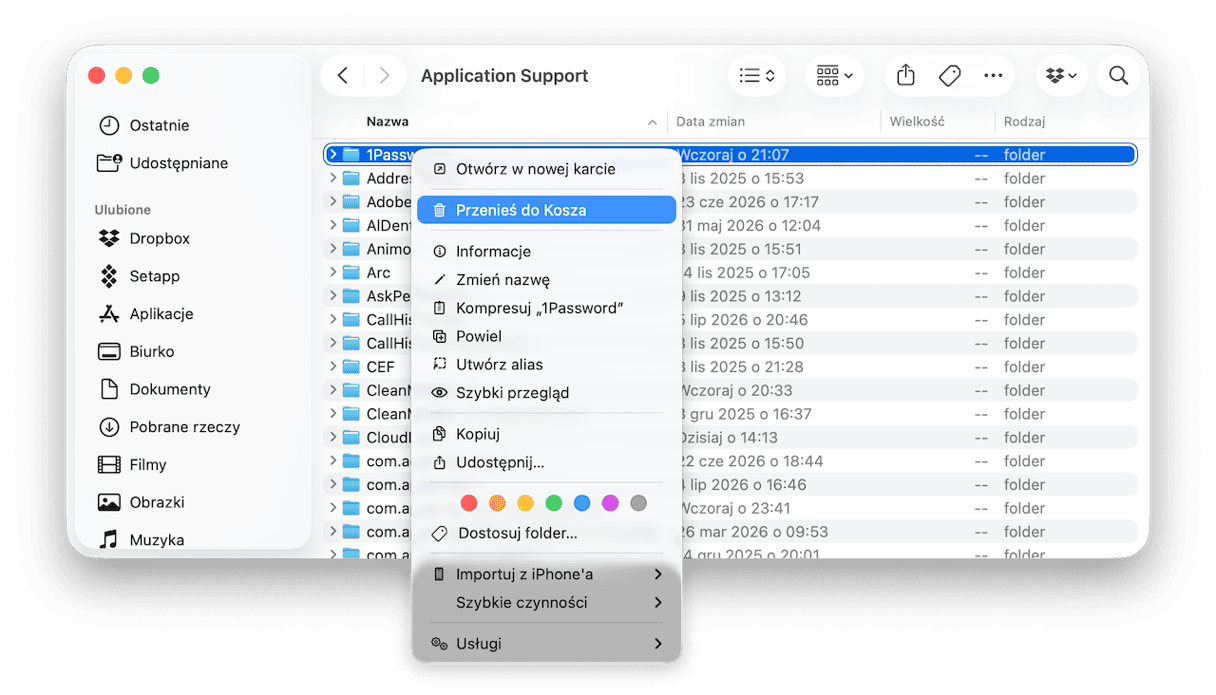Image resolution: width=1216 pixels, height=695 pixels.
Task: Click the tag toolbar icon
Action: (950, 76)
